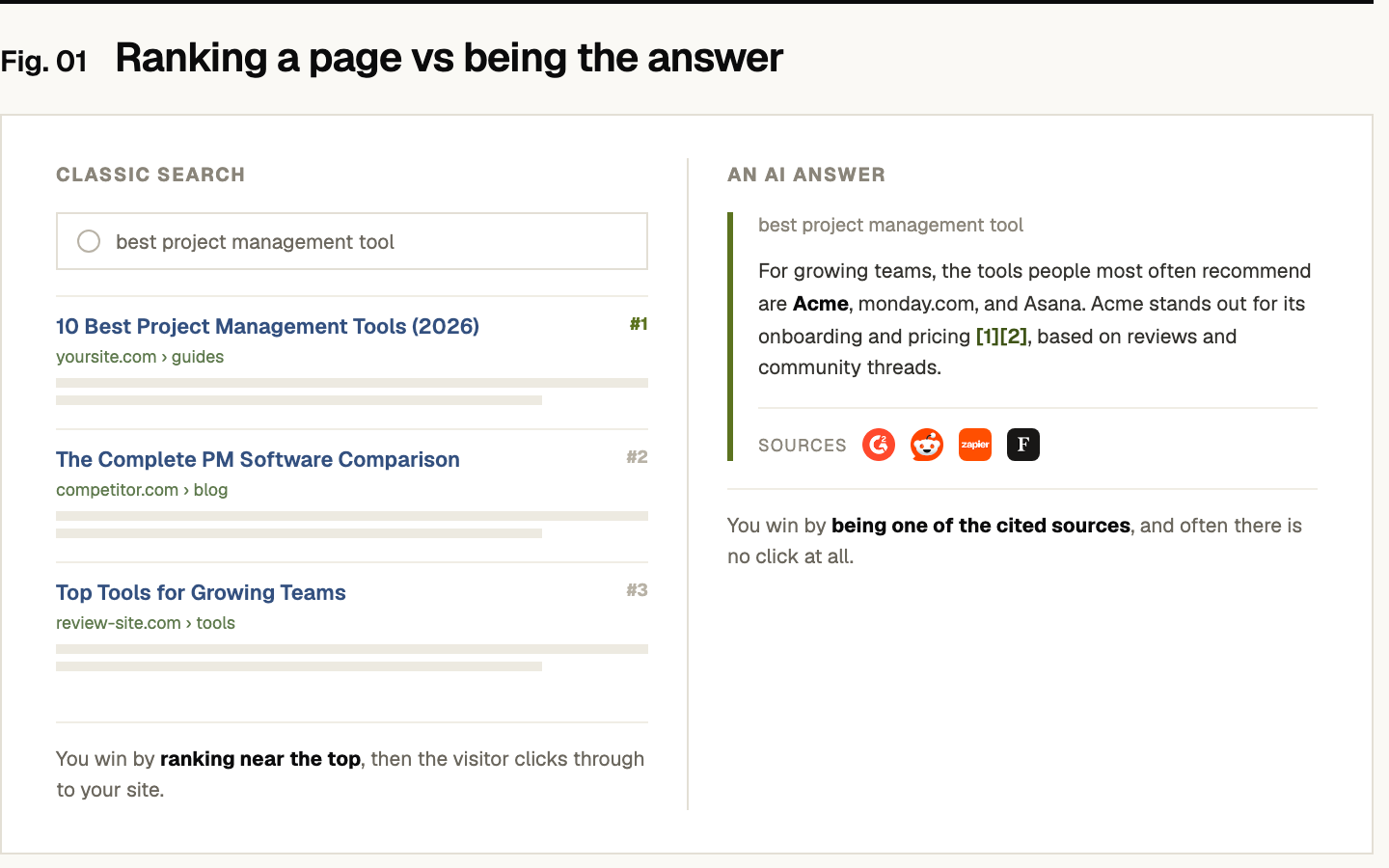The height and width of the screenshot is (868, 1389).
Task: Click the bold word 'Acme' in the answer
Action: click(821, 304)
